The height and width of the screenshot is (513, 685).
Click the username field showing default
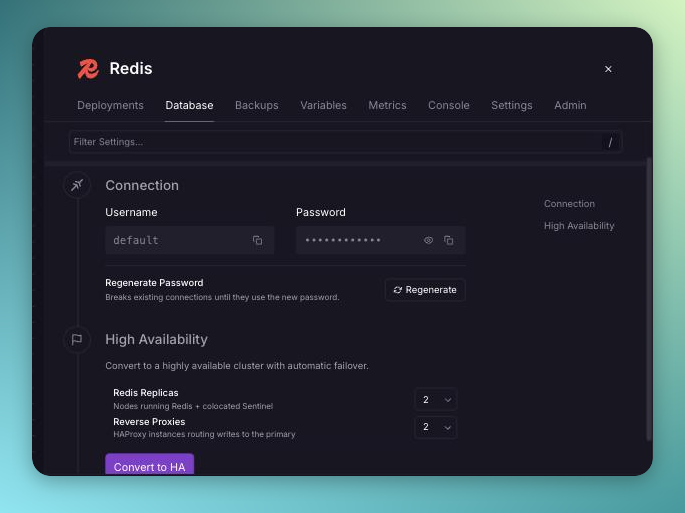[190, 240]
